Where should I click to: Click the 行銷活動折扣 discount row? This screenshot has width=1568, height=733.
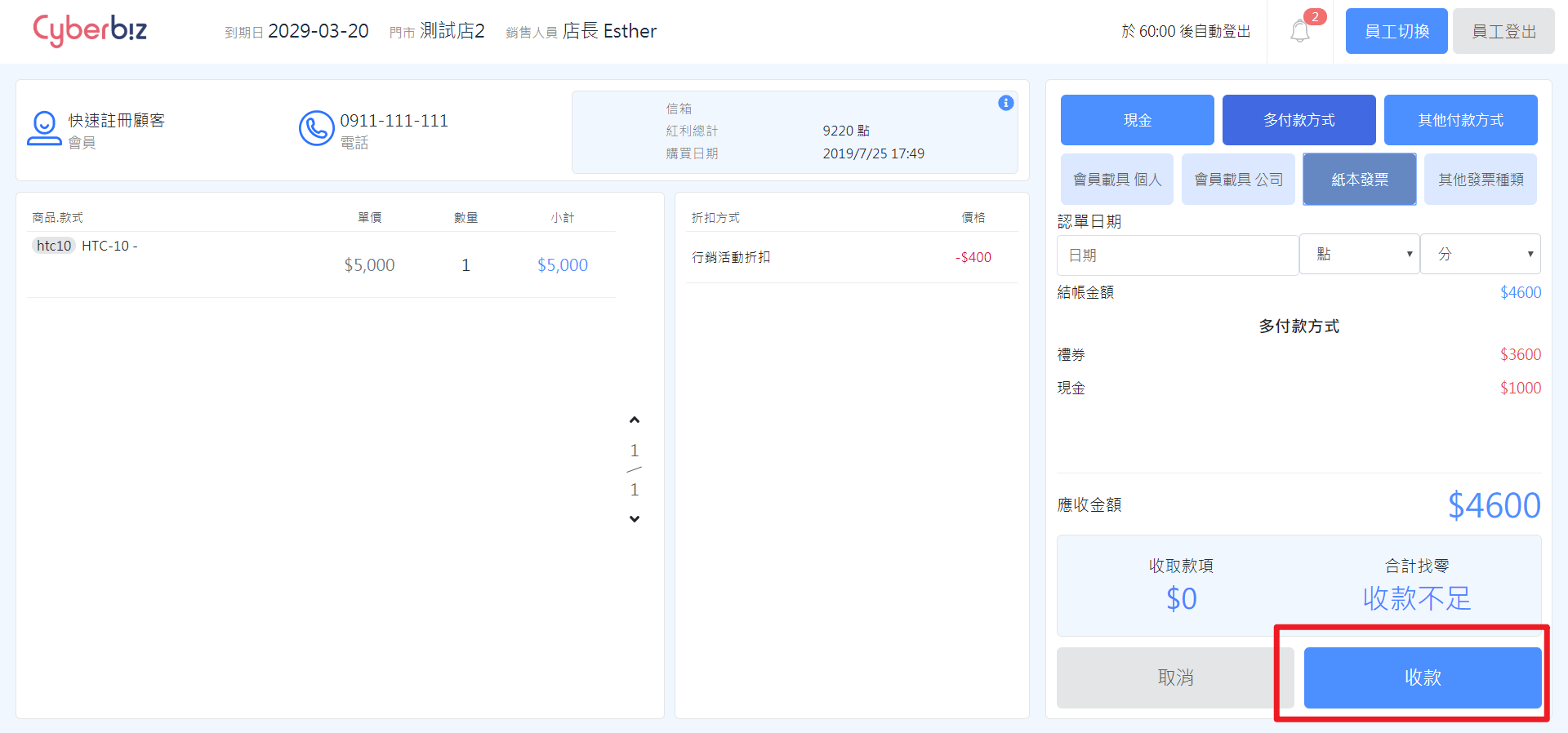[x=853, y=257]
